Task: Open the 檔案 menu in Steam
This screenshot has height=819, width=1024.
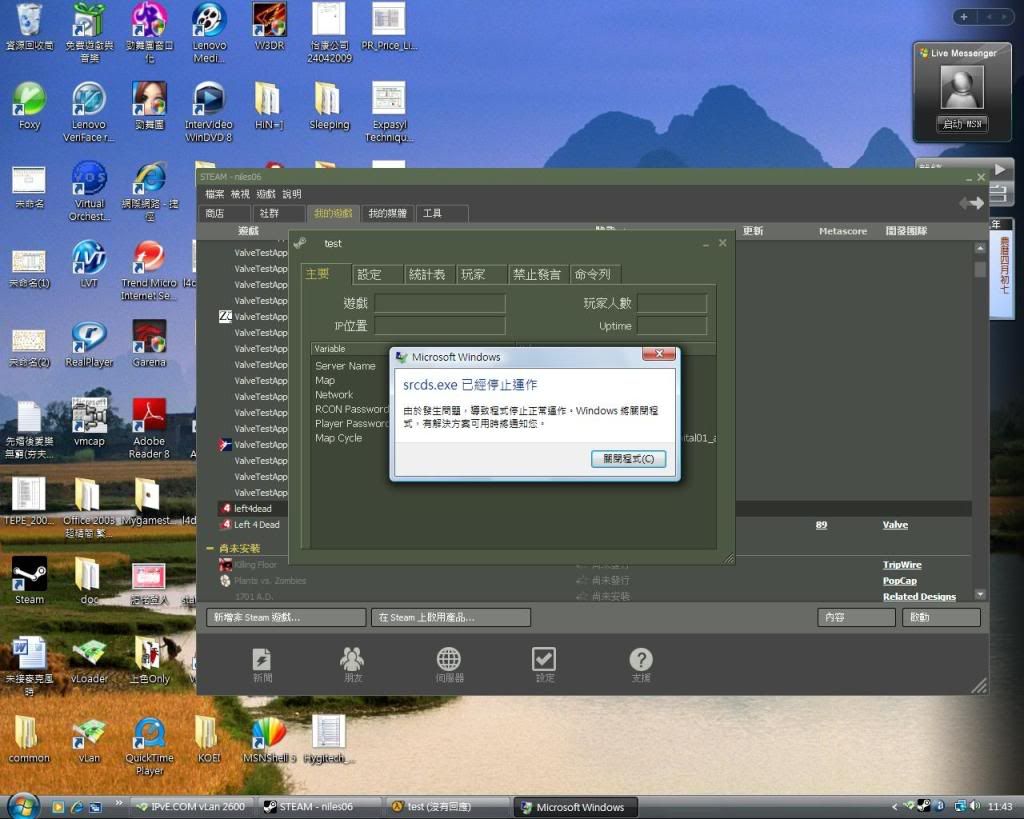Action: pyautogui.click(x=215, y=194)
